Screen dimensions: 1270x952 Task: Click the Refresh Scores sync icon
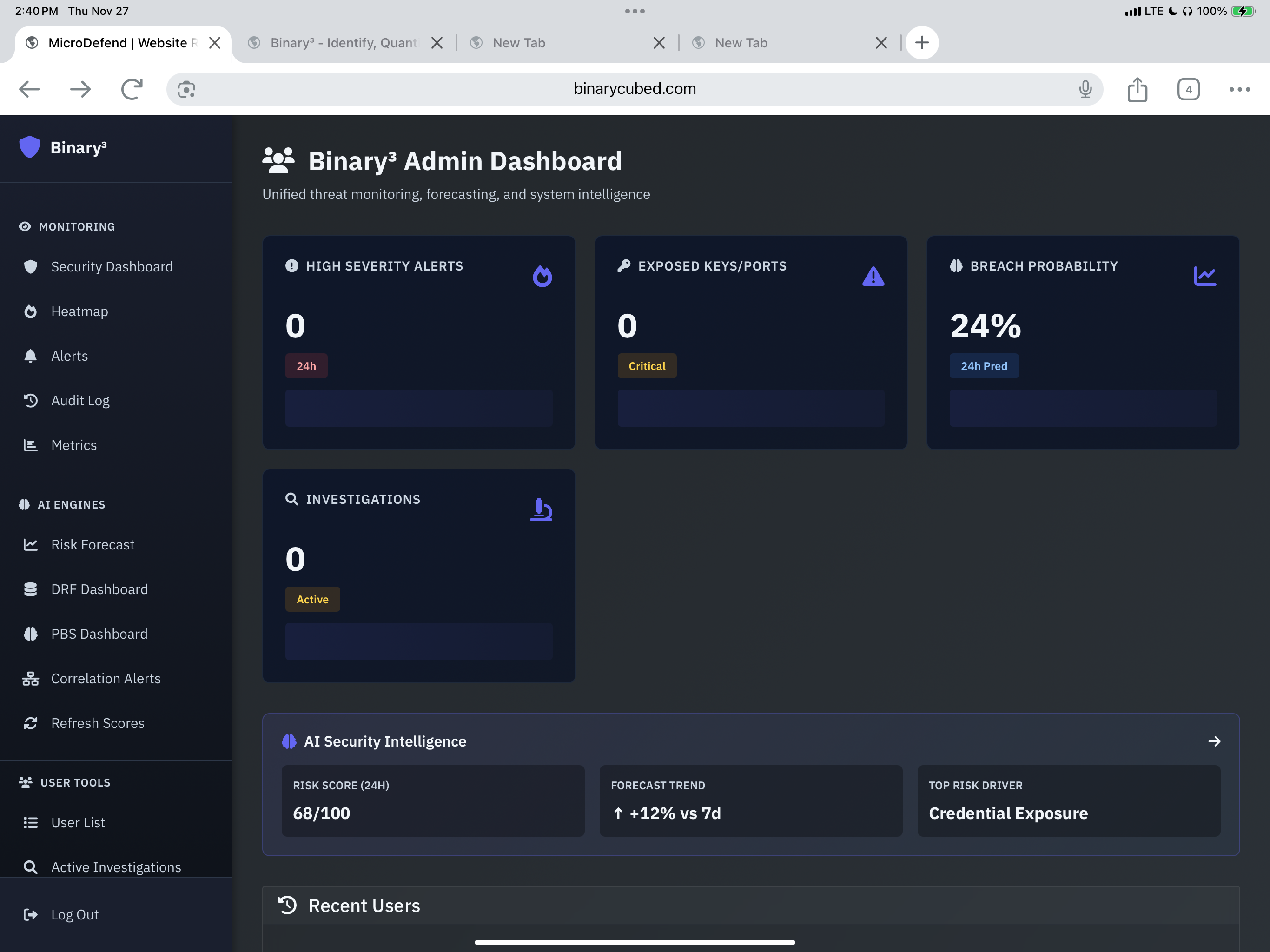tap(30, 723)
